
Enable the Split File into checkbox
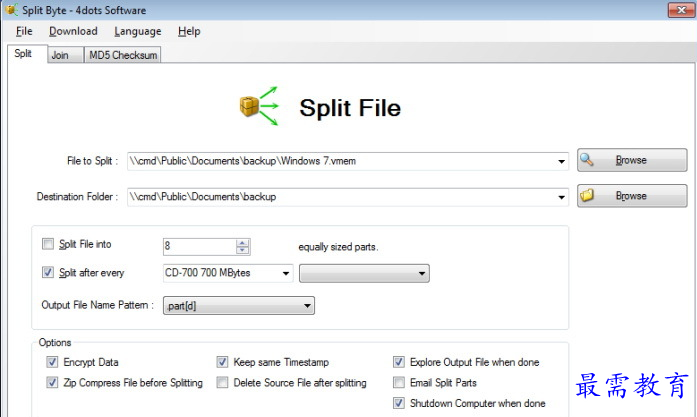coord(48,244)
